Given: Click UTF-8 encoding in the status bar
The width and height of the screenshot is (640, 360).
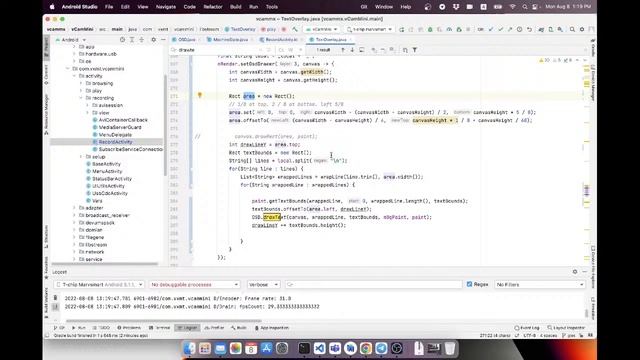Looking at the screenshot, I should pos(529,336).
